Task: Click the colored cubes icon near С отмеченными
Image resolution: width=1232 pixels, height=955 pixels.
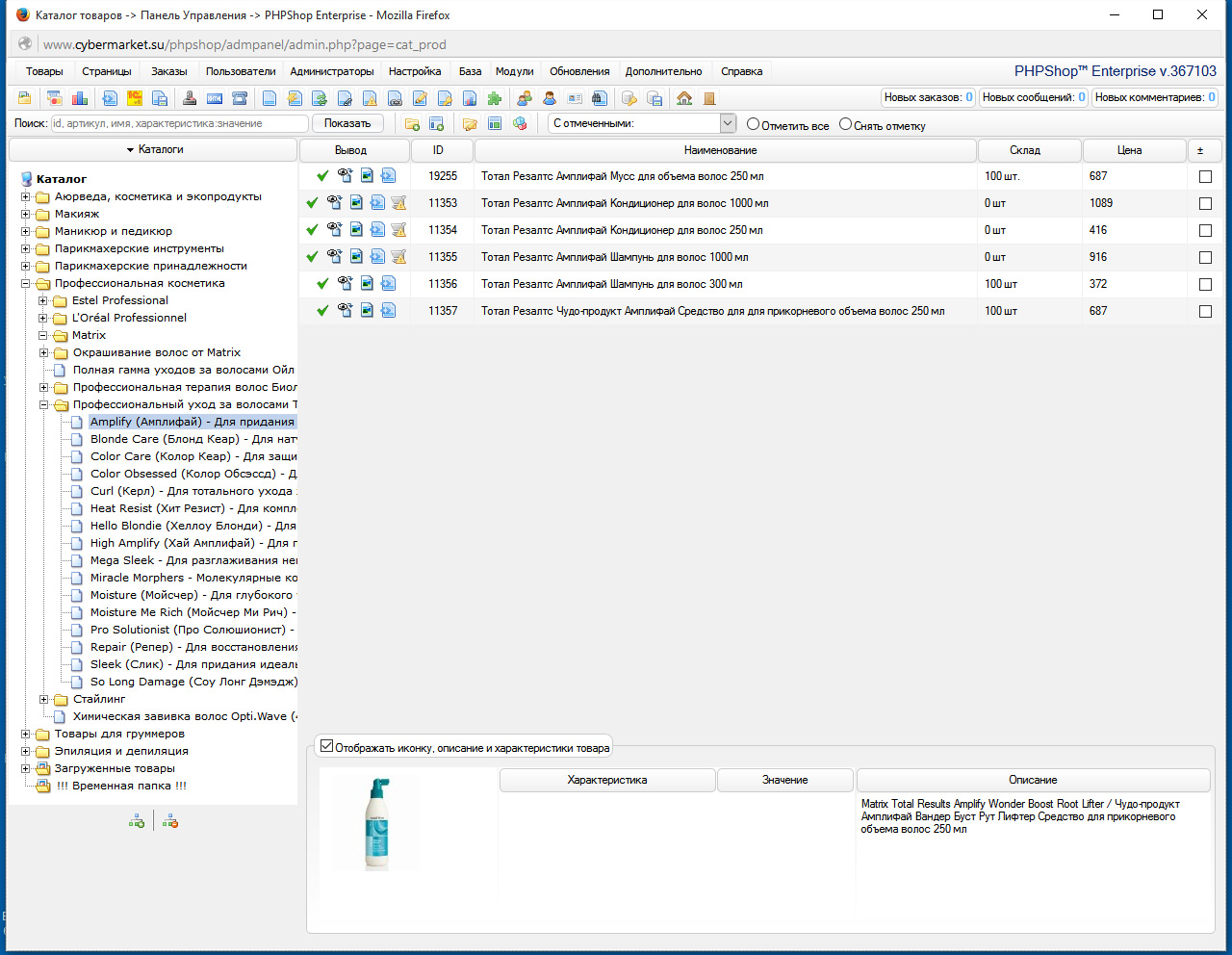Action: tap(520, 124)
